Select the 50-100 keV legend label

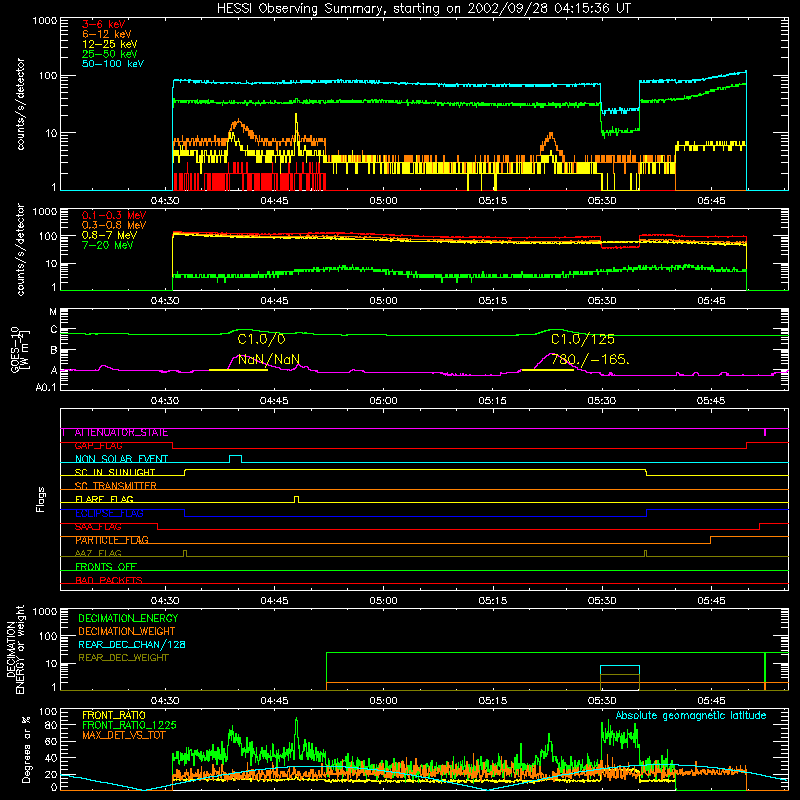tap(113, 64)
